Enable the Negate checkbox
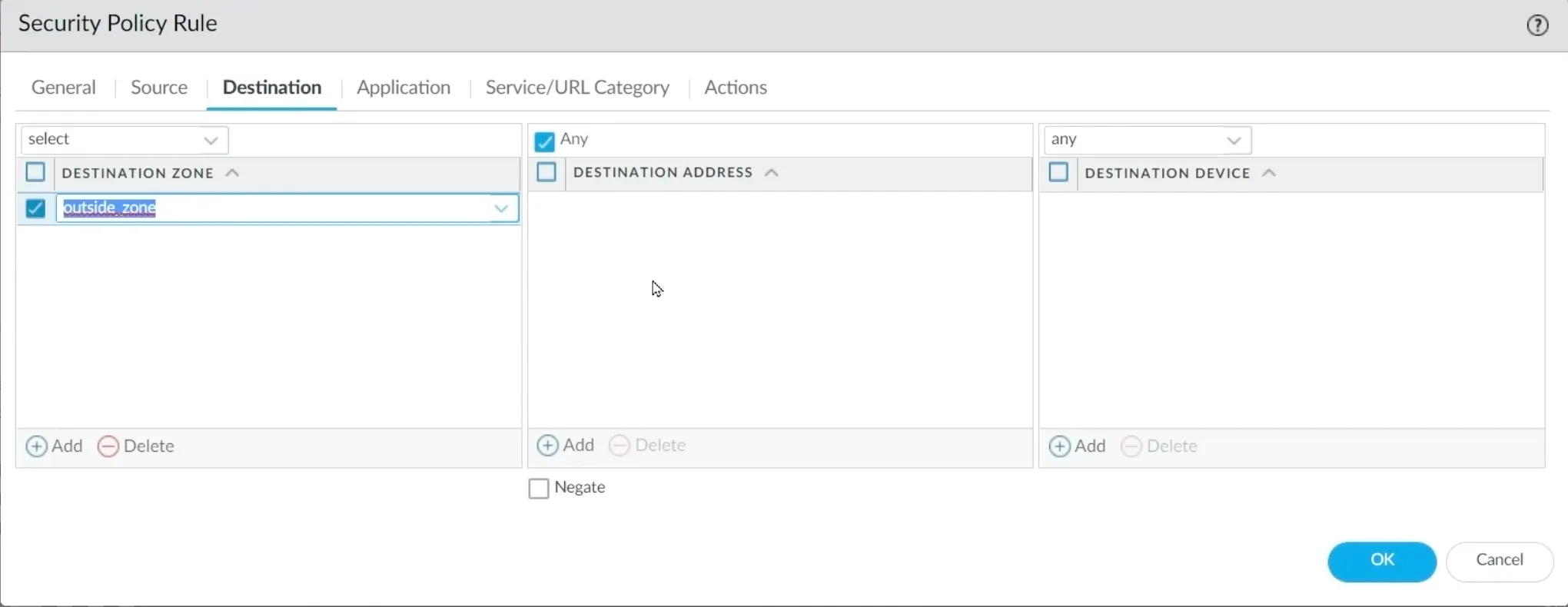The width and height of the screenshot is (1568, 607). coord(539,489)
